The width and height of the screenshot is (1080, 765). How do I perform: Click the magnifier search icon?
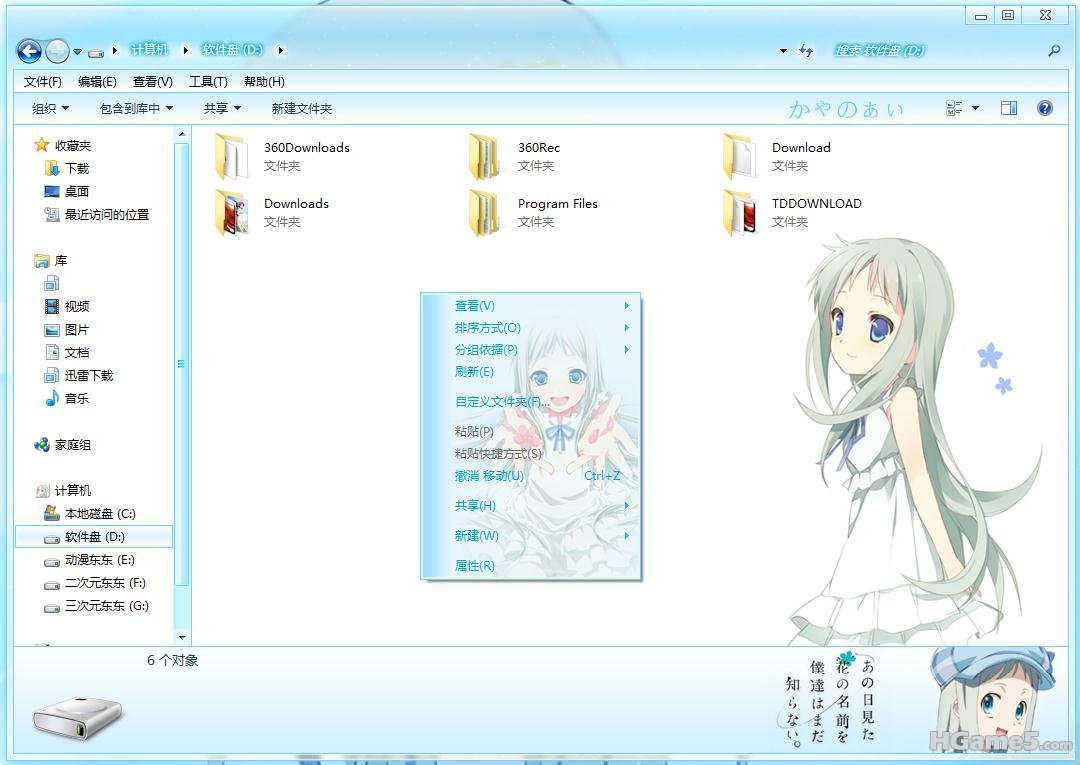[x=1054, y=50]
